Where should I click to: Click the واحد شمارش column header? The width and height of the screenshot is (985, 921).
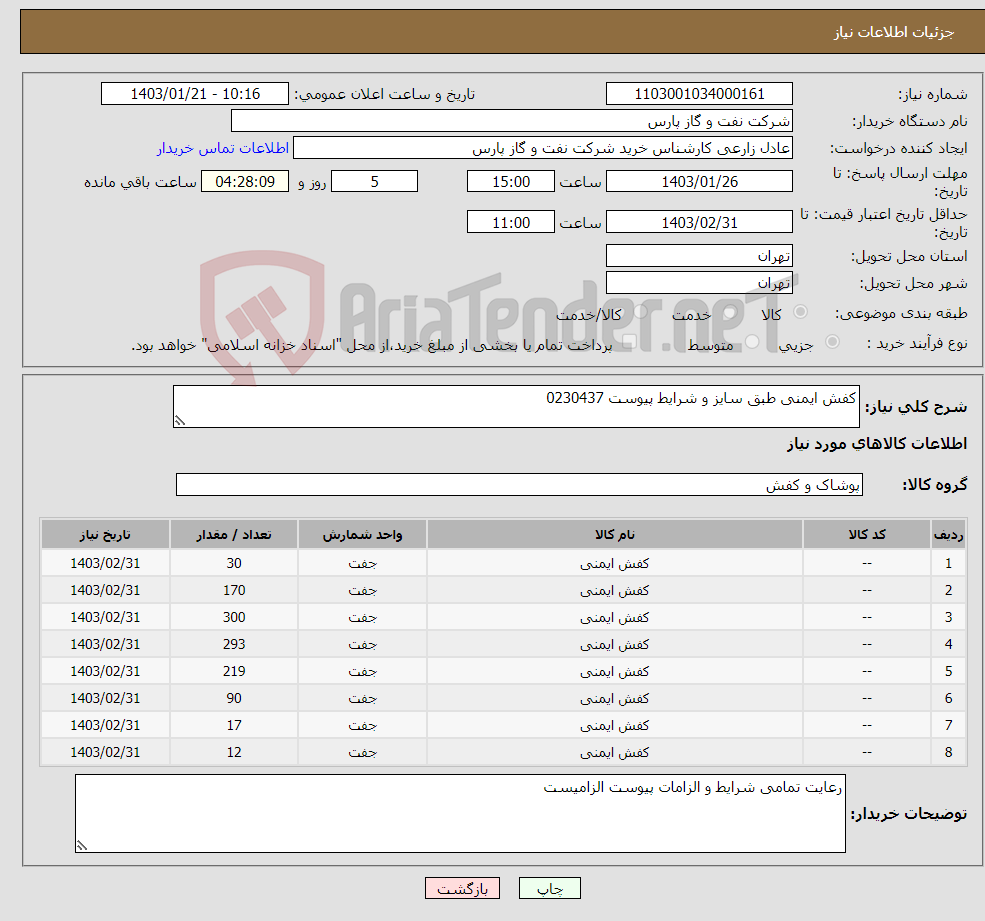pos(362,535)
